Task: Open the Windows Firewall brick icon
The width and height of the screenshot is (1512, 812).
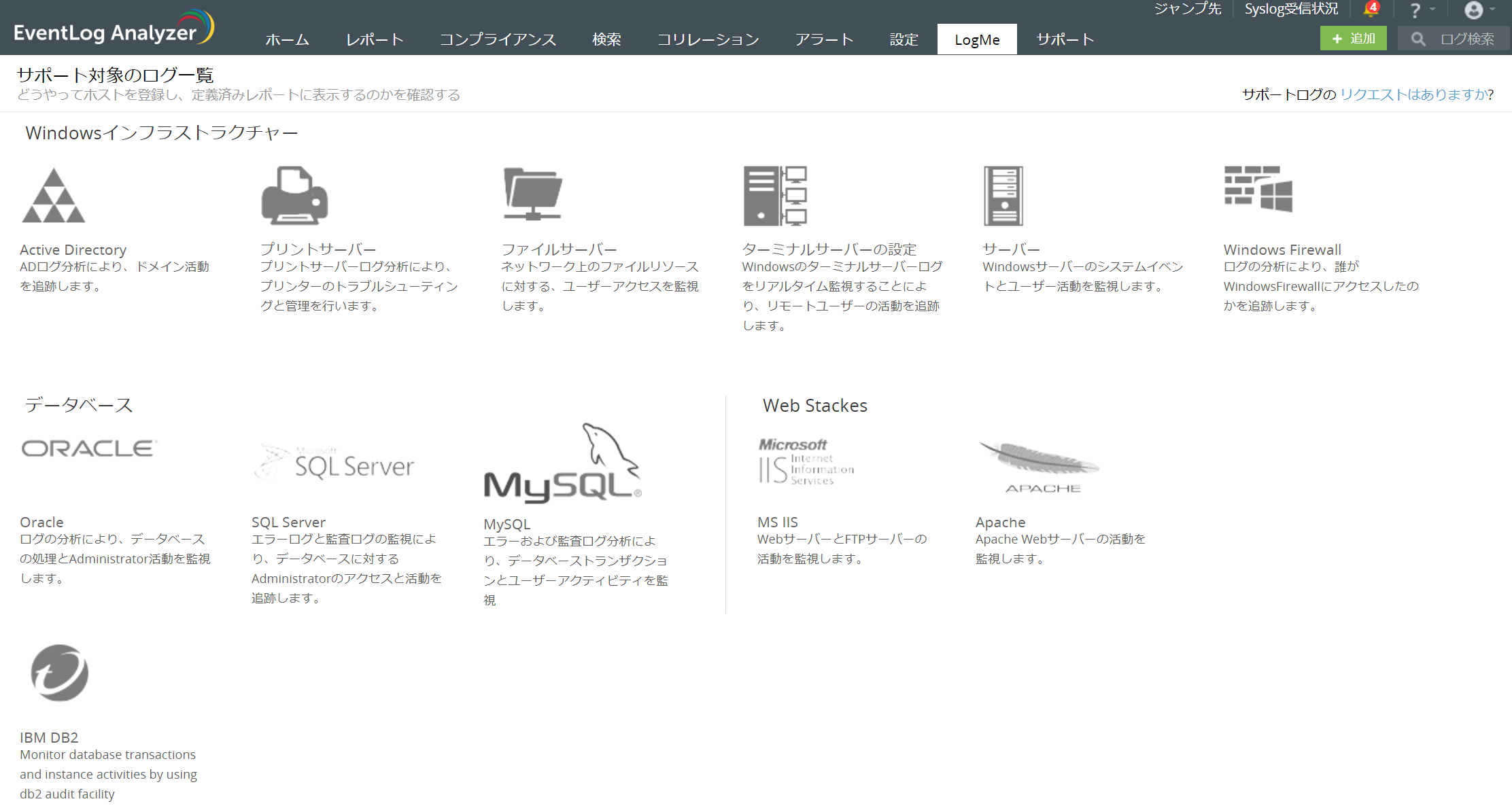Action: pos(1258,189)
